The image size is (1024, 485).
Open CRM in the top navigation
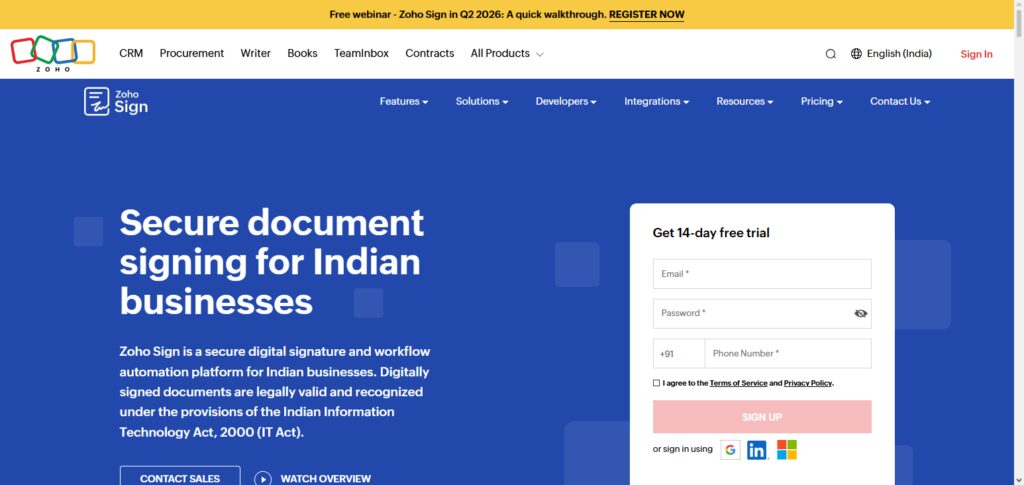[x=131, y=54]
